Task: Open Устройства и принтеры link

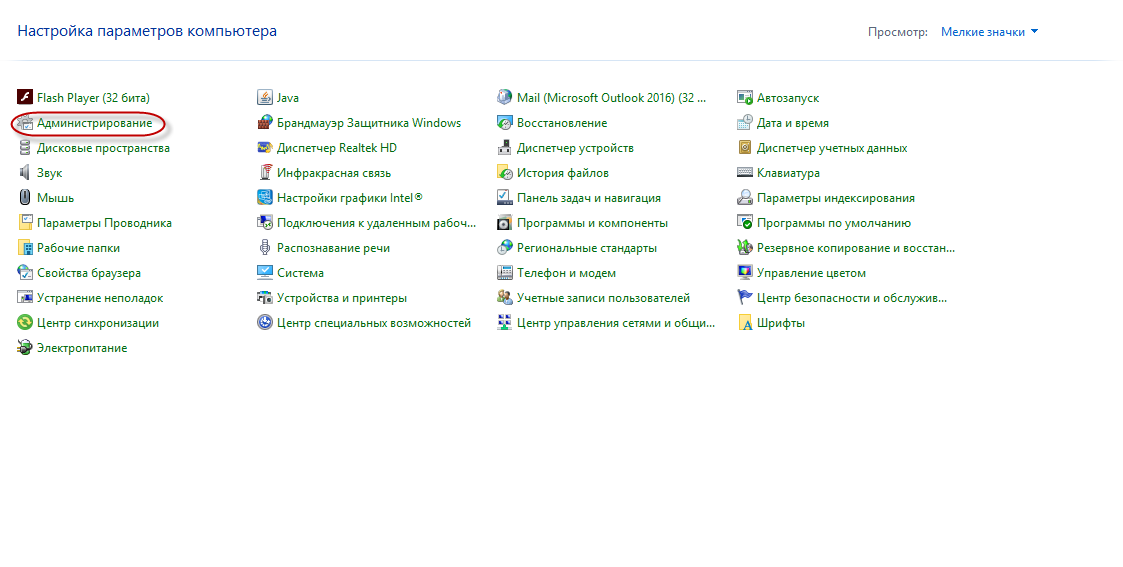Action: point(341,298)
